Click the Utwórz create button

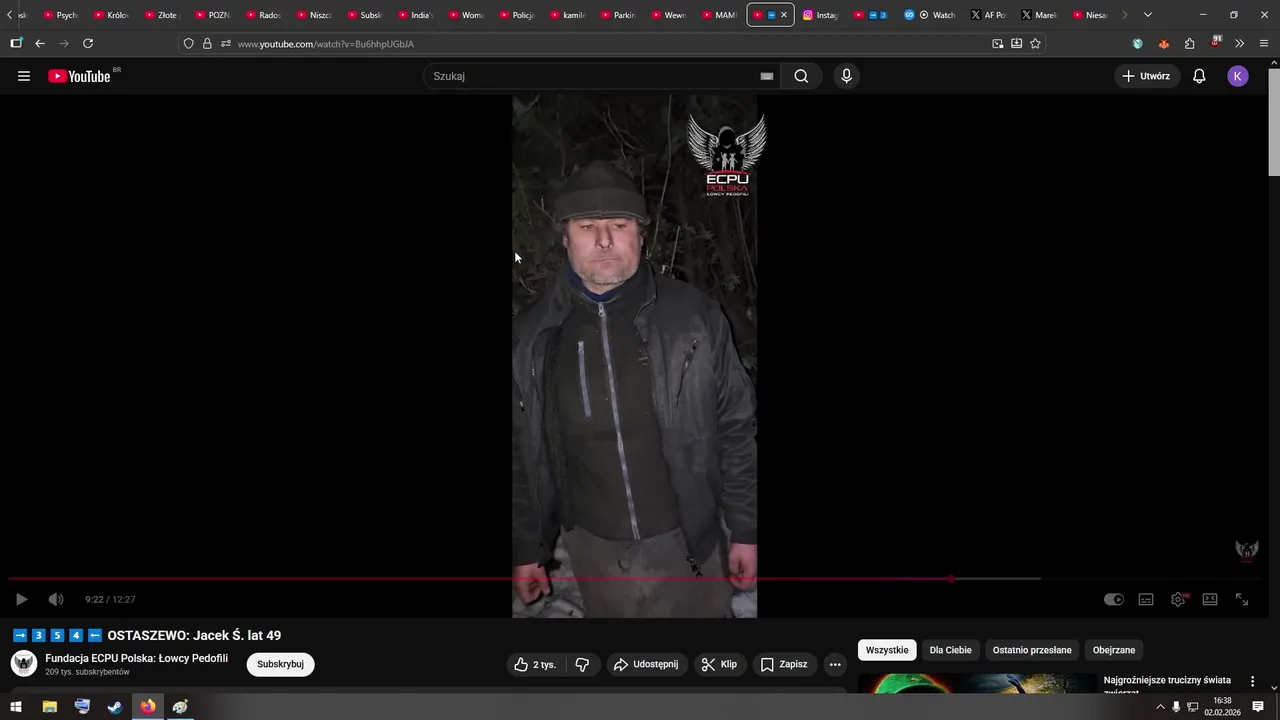coord(1146,76)
